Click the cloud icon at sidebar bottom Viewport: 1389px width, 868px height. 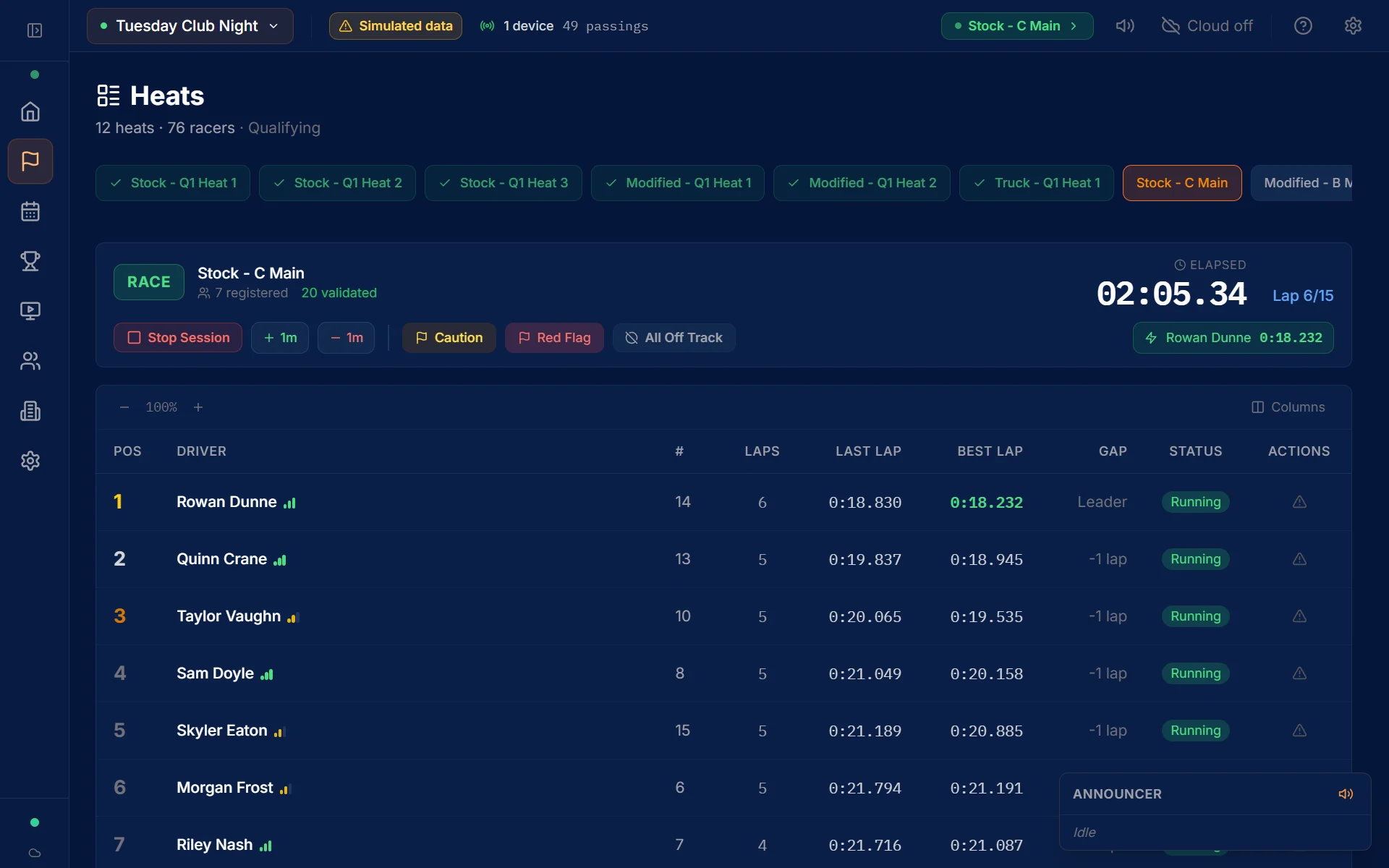[34, 853]
